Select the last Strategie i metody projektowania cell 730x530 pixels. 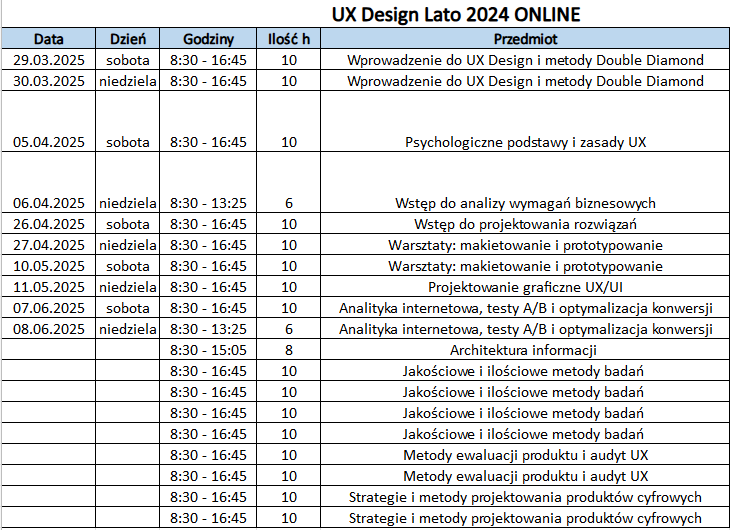525,517
